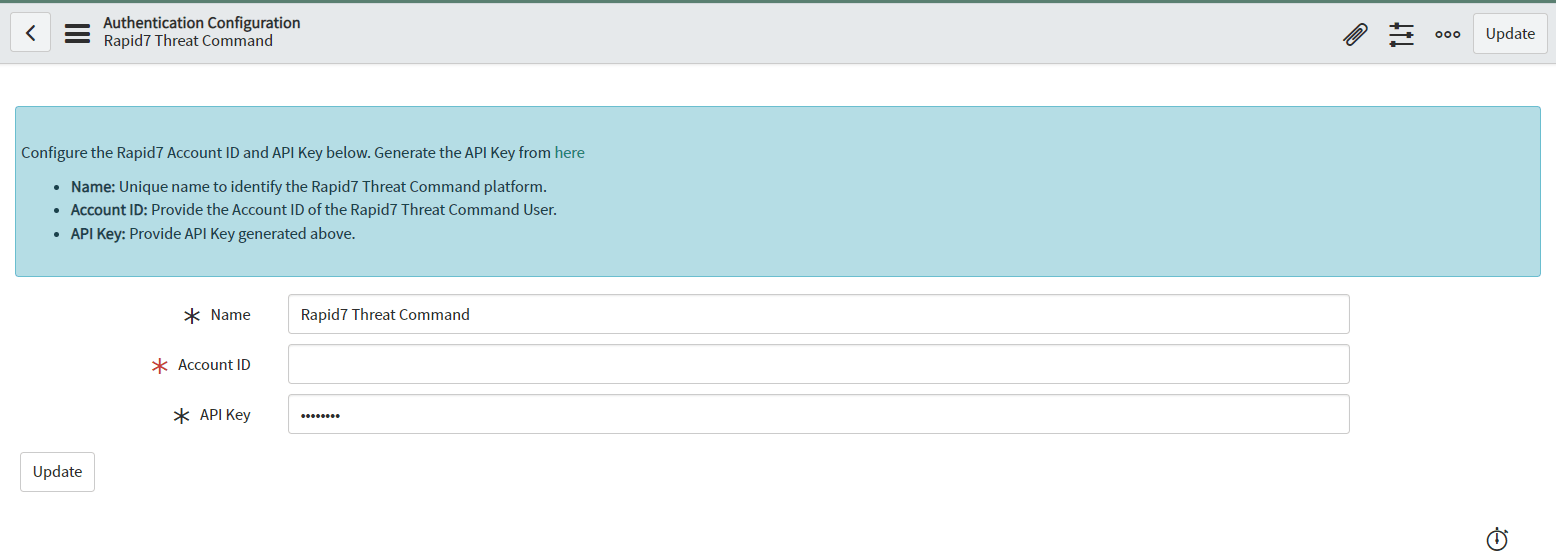The width and height of the screenshot is (1556, 551).
Task: Click the response time stopwatch icon
Action: [1496, 538]
